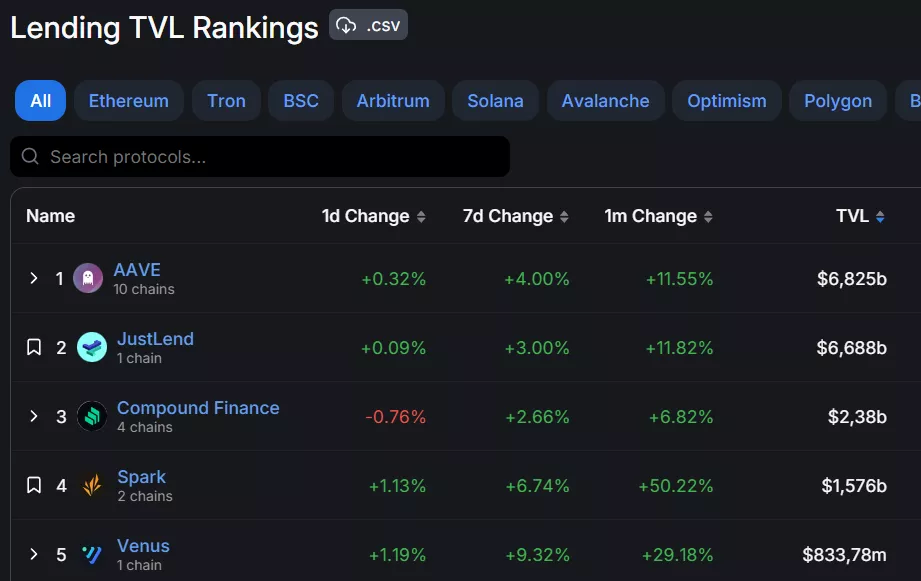The image size is (921, 581).
Task: Click the Compound Finance logo
Action: pos(92,415)
